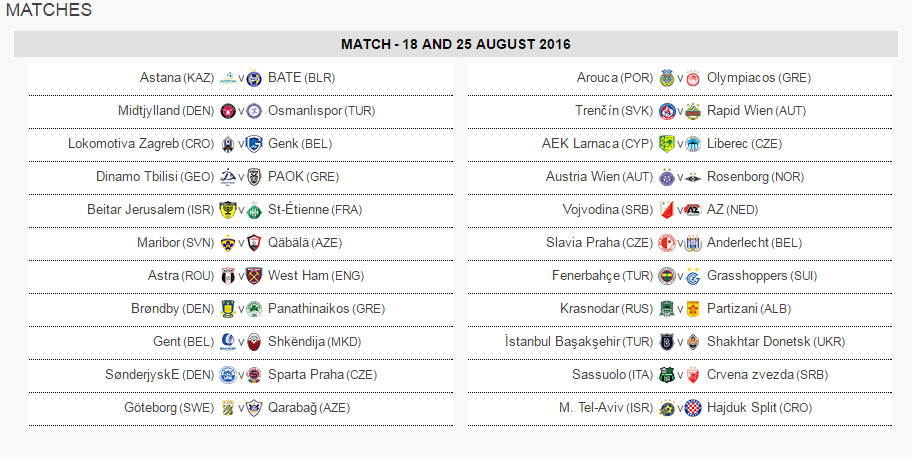This screenshot has width=912, height=457.
Task: Click the West Ham club crest icon
Action: 254,275
